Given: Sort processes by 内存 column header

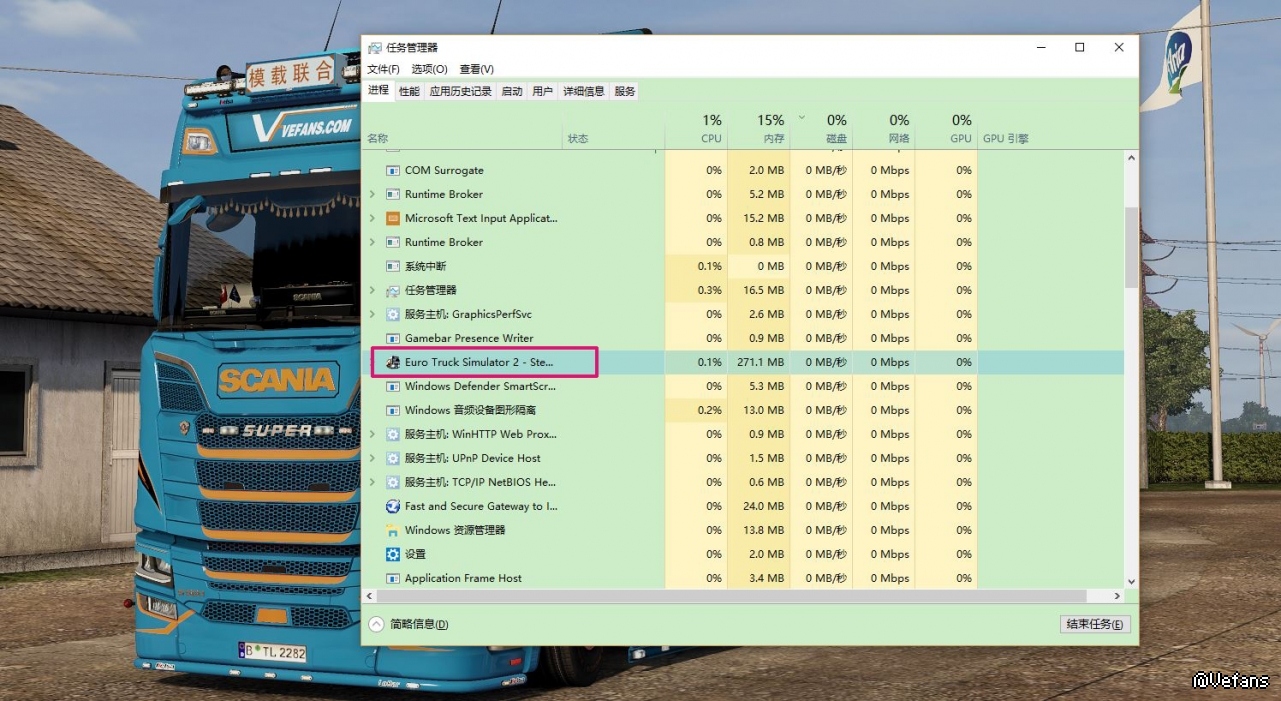Looking at the screenshot, I should point(770,129).
